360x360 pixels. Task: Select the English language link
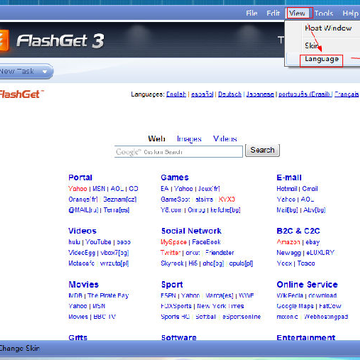tap(176, 94)
